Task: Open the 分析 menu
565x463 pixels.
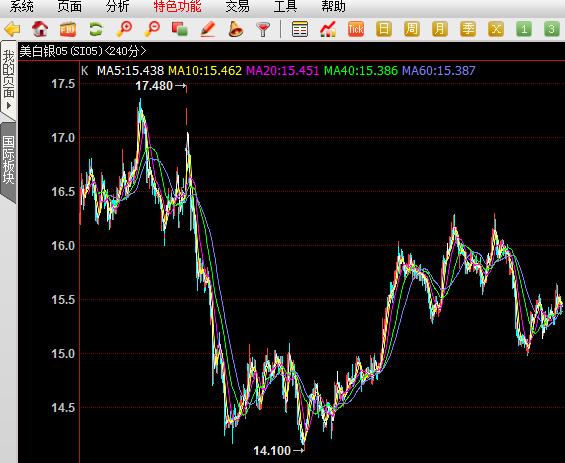Action: tap(117, 6)
